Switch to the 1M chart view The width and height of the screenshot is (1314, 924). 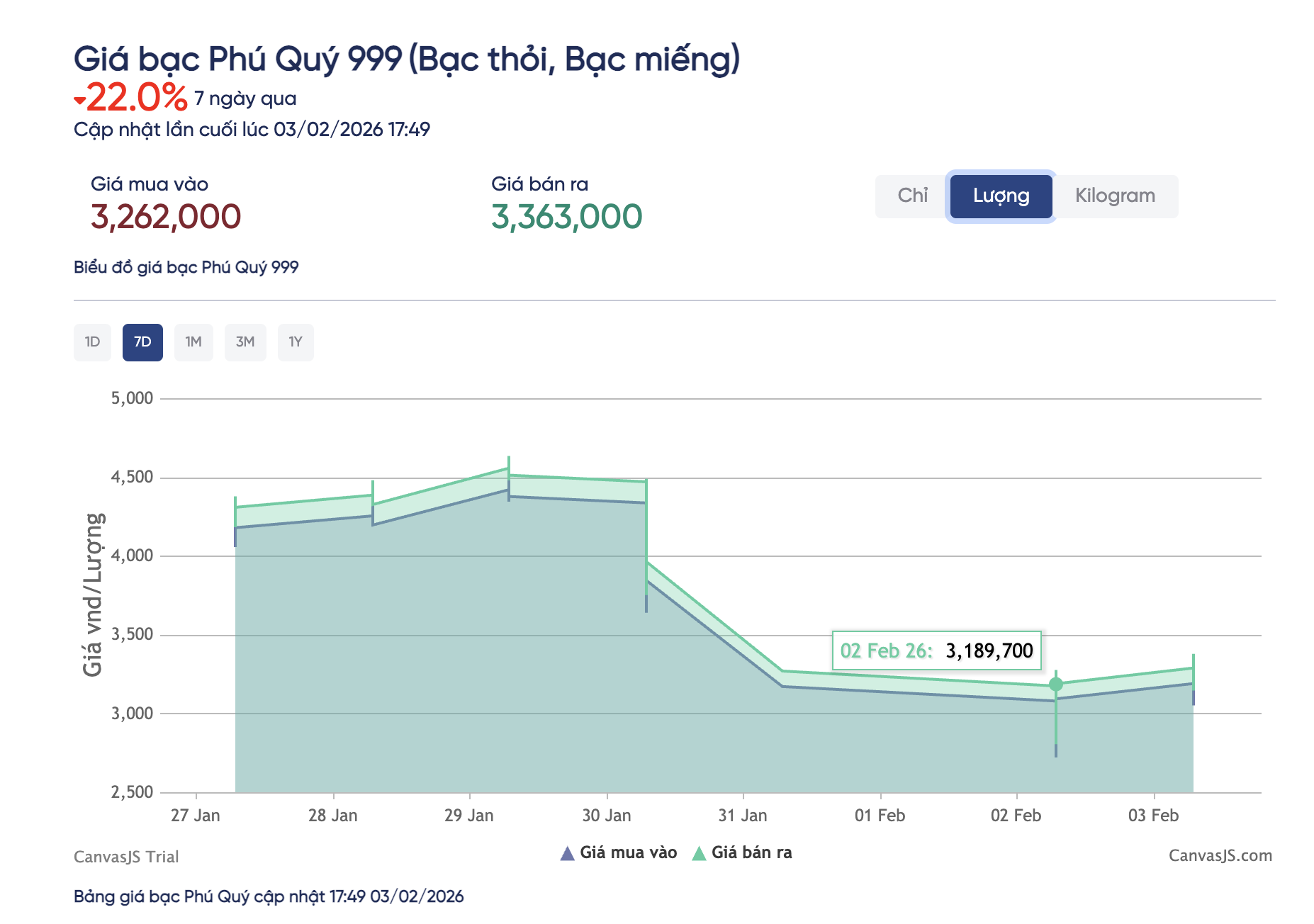193,342
